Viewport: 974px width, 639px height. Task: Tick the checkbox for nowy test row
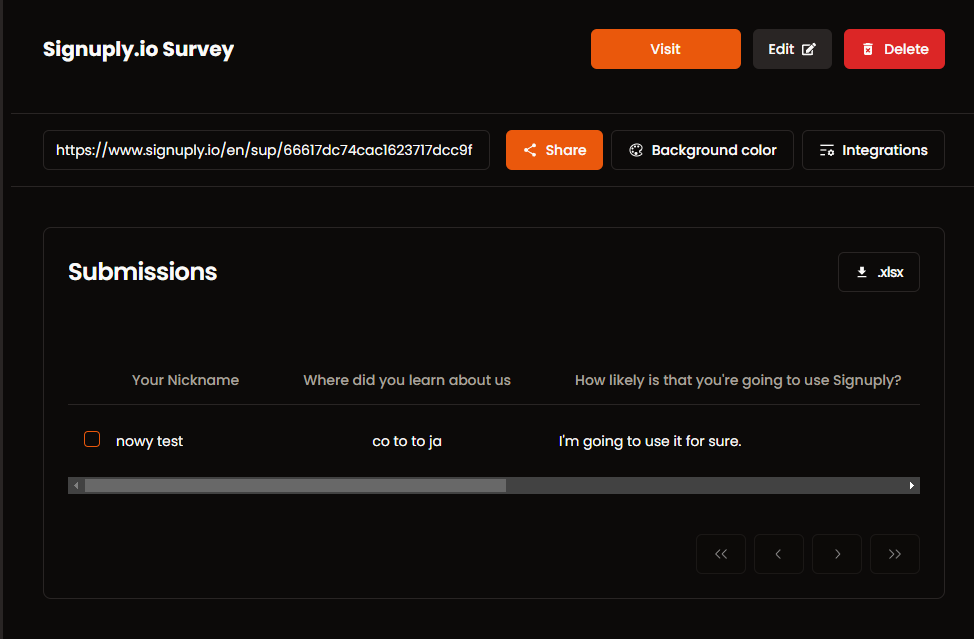coord(92,439)
